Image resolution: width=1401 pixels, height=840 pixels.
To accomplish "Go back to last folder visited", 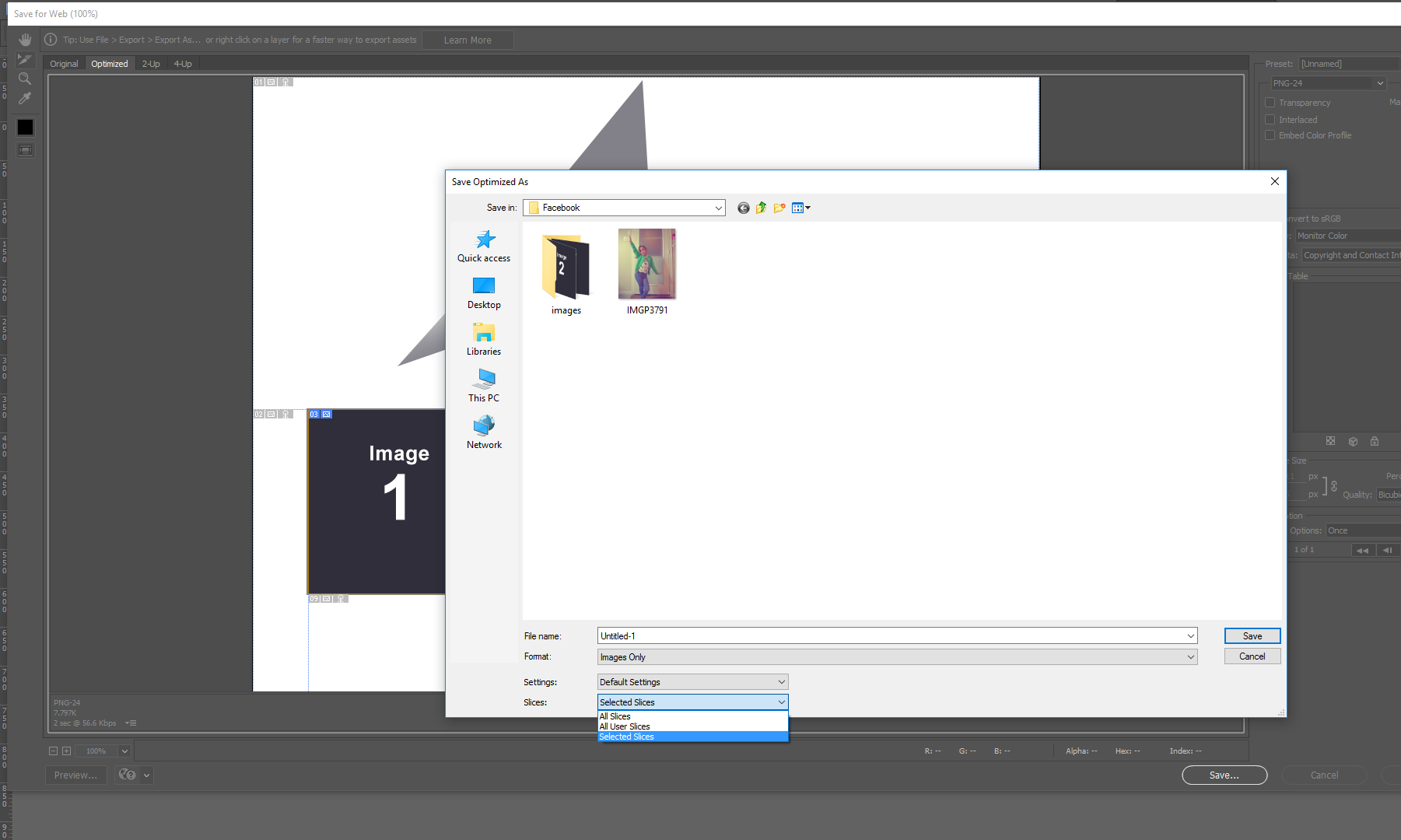I will click(x=744, y=208).
